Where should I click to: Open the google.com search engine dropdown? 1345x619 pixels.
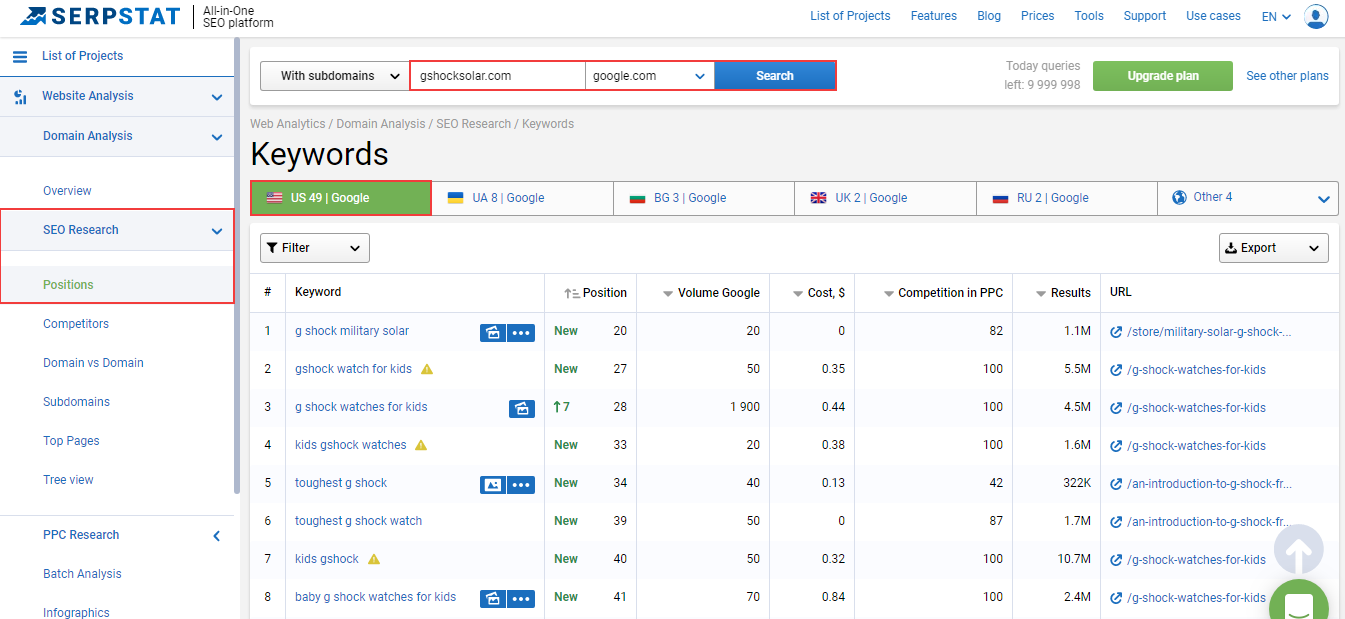point(650,76)
